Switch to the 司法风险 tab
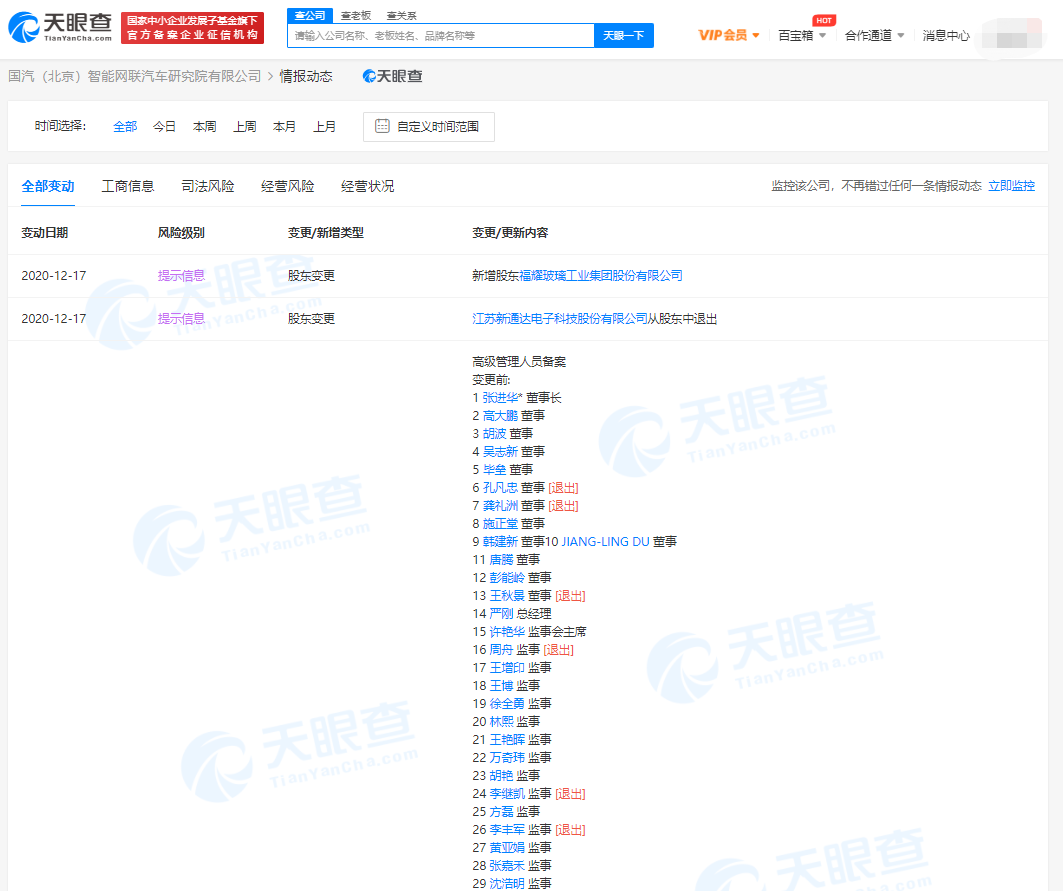Screen dimensions: 1063x891 coord(208,186)
